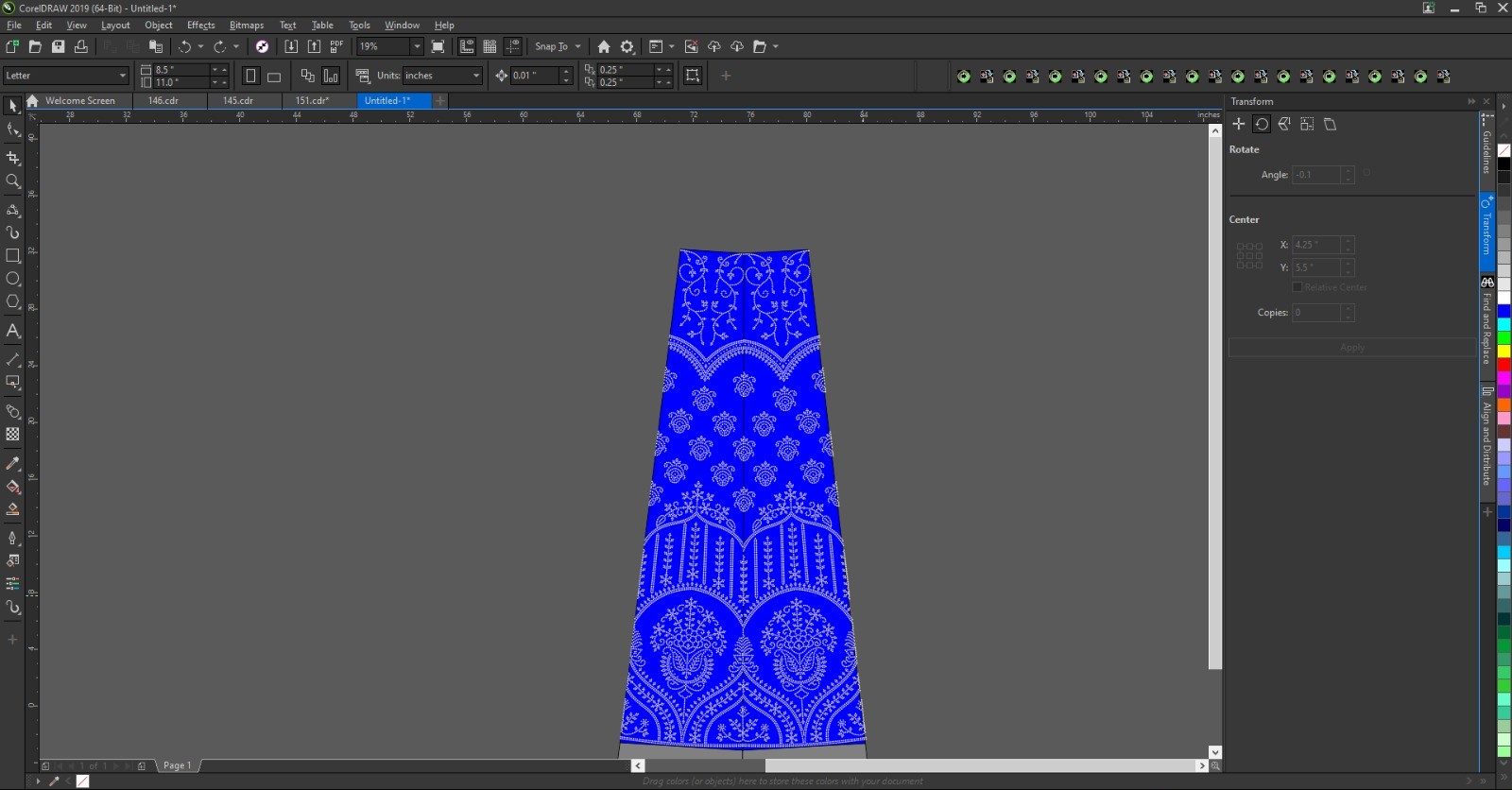
Task: Open the Units inches dropdown
Action: 475,76
